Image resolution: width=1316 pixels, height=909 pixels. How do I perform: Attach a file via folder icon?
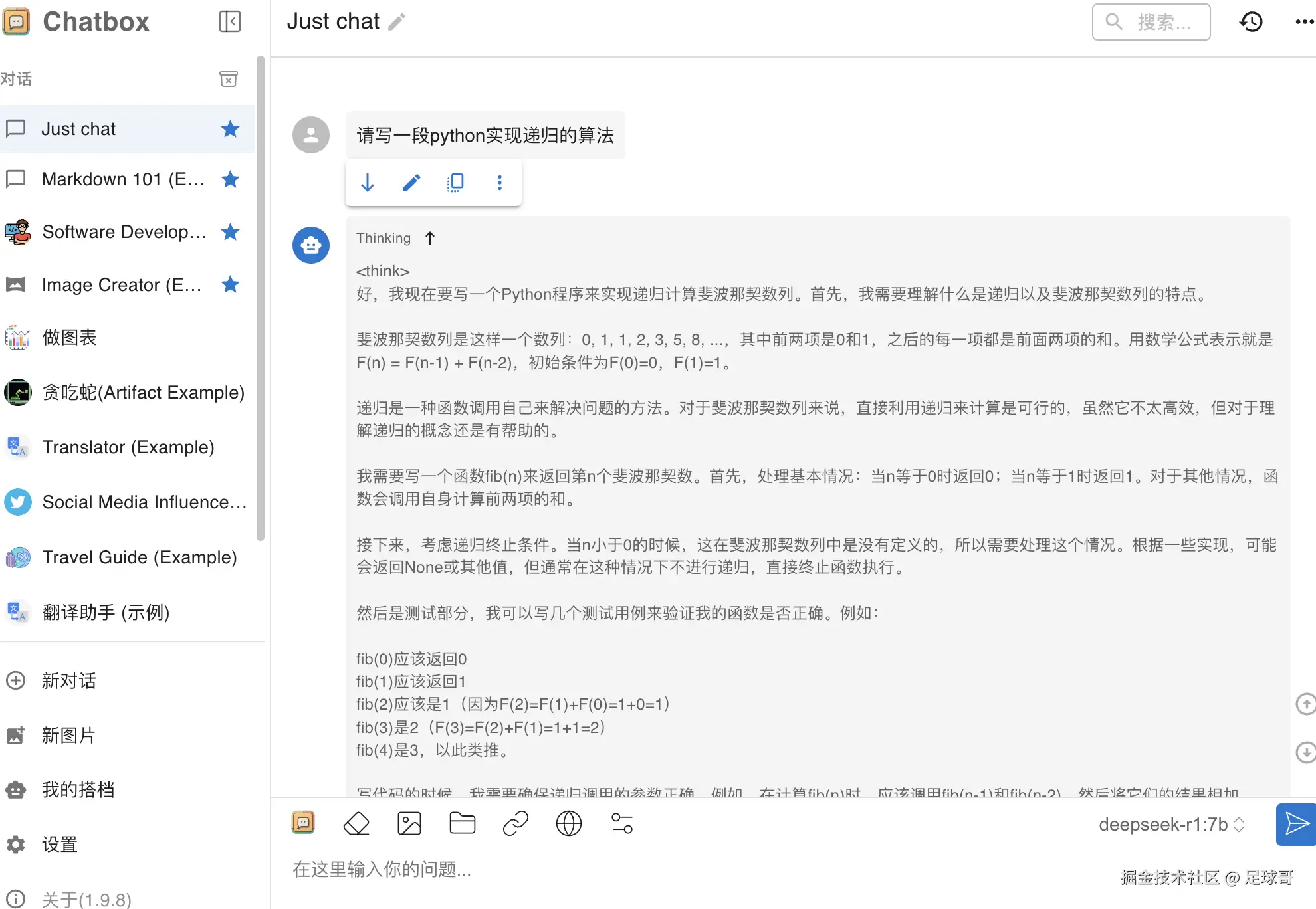(x=462, y=824)
